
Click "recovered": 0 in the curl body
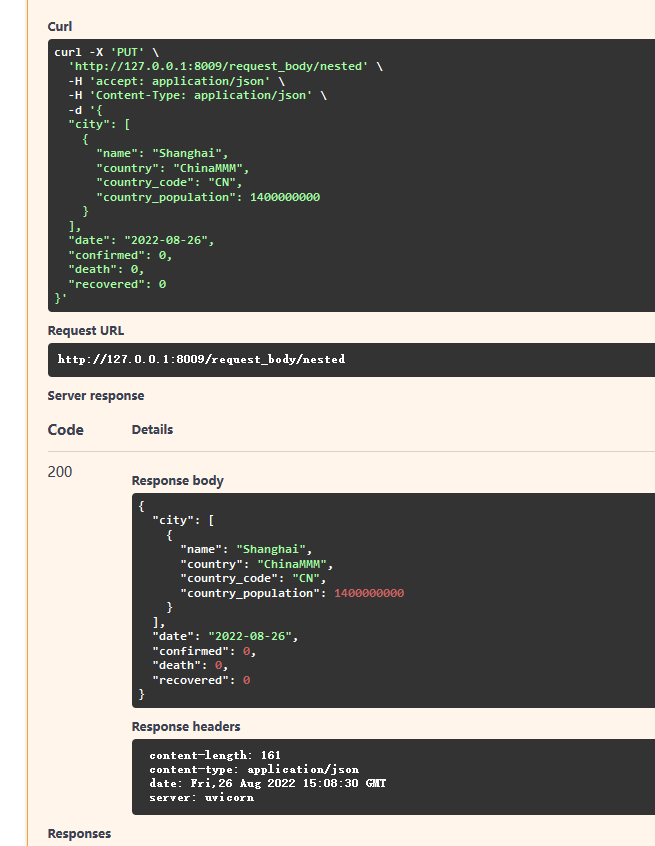[x=117, y=284]
